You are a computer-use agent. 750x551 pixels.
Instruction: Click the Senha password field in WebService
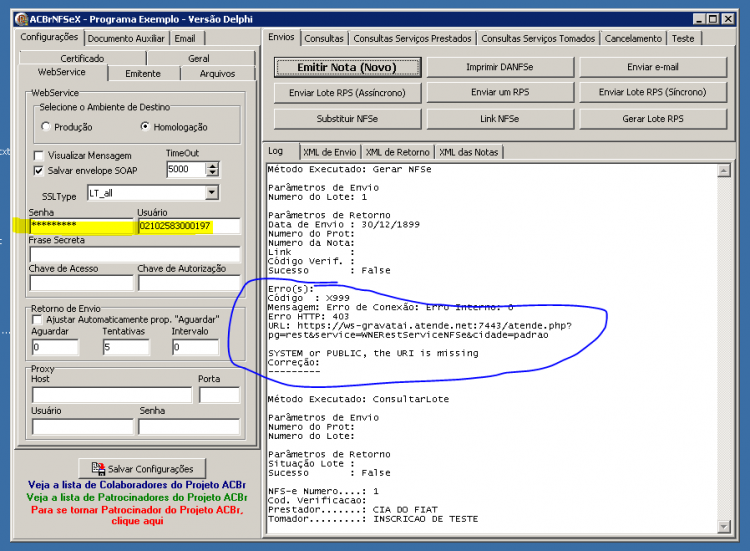click(82, 226)
